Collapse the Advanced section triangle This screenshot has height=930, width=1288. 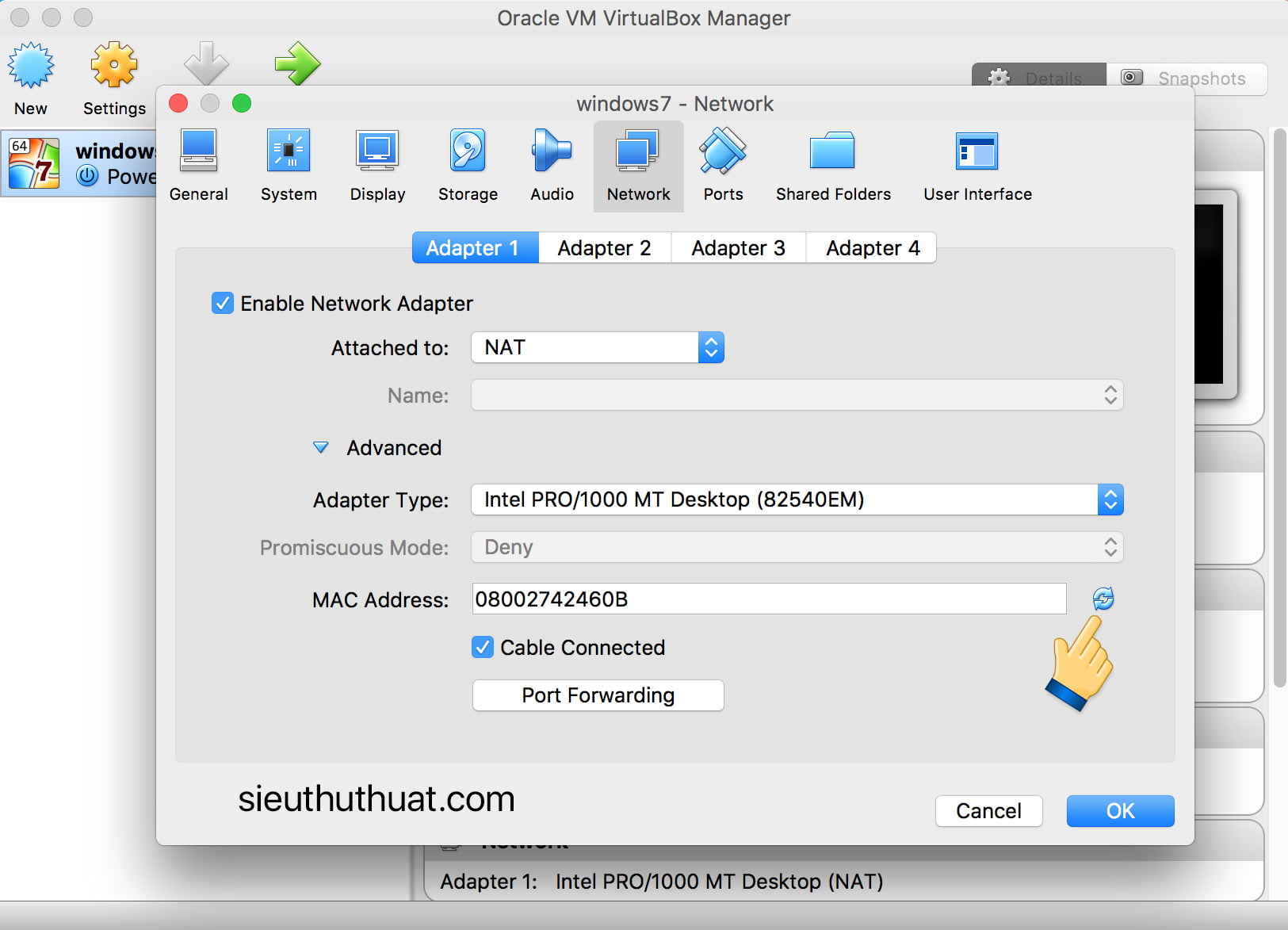point(321,448)
